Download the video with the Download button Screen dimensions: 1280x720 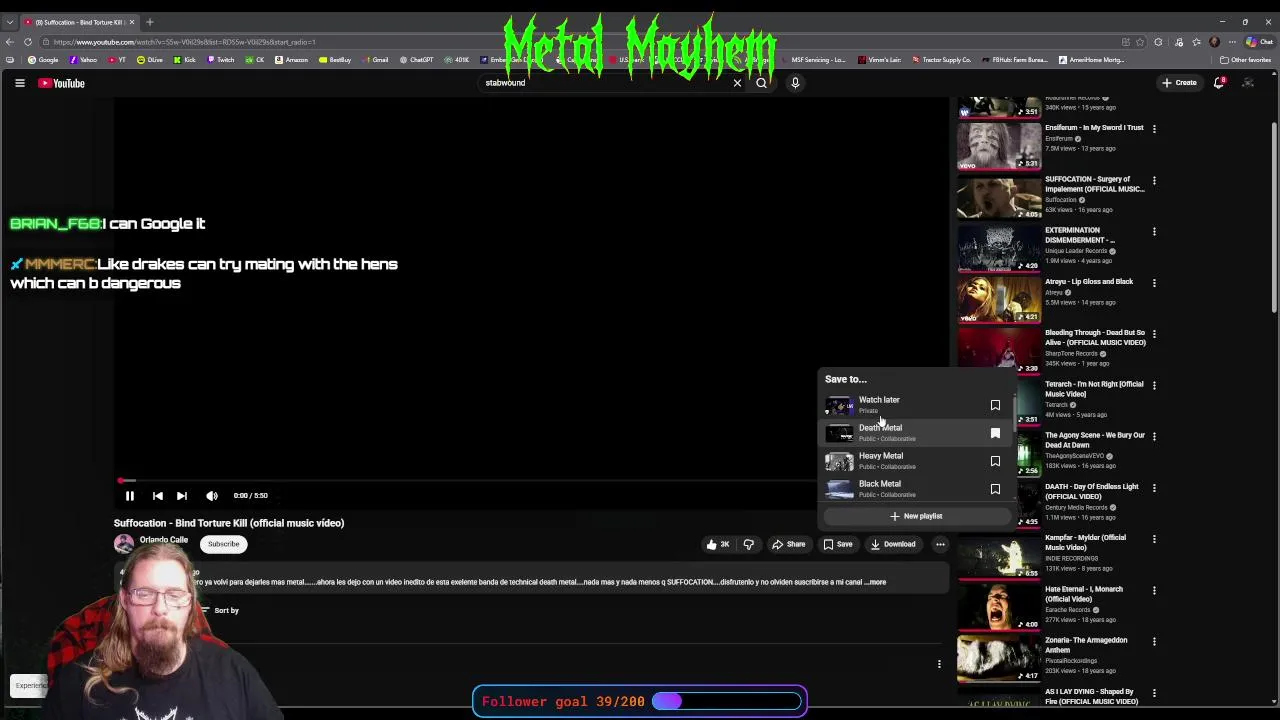pyautogui.click(x=893, y=544)
